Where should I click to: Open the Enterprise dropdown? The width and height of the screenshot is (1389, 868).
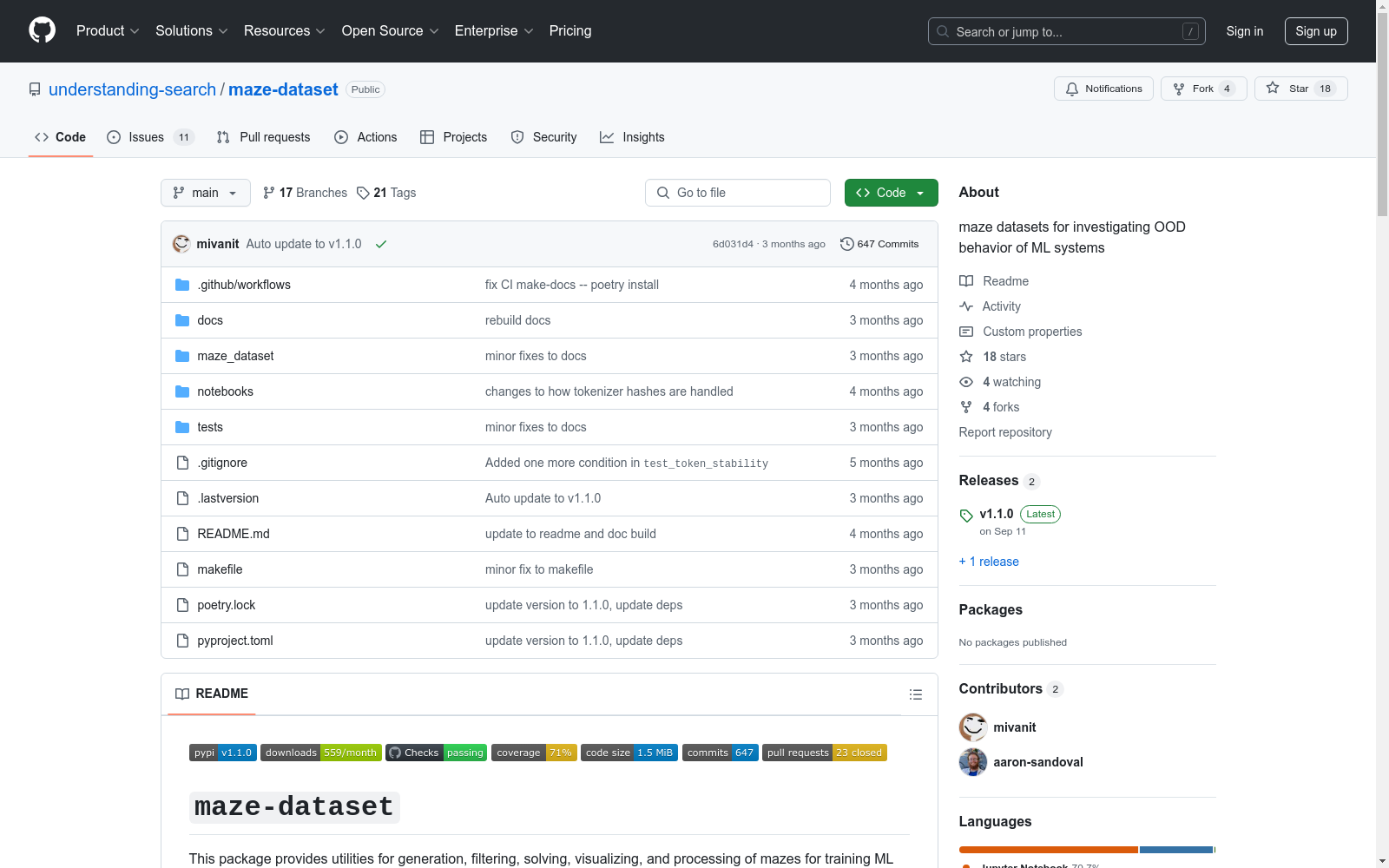tap(494, 30)
